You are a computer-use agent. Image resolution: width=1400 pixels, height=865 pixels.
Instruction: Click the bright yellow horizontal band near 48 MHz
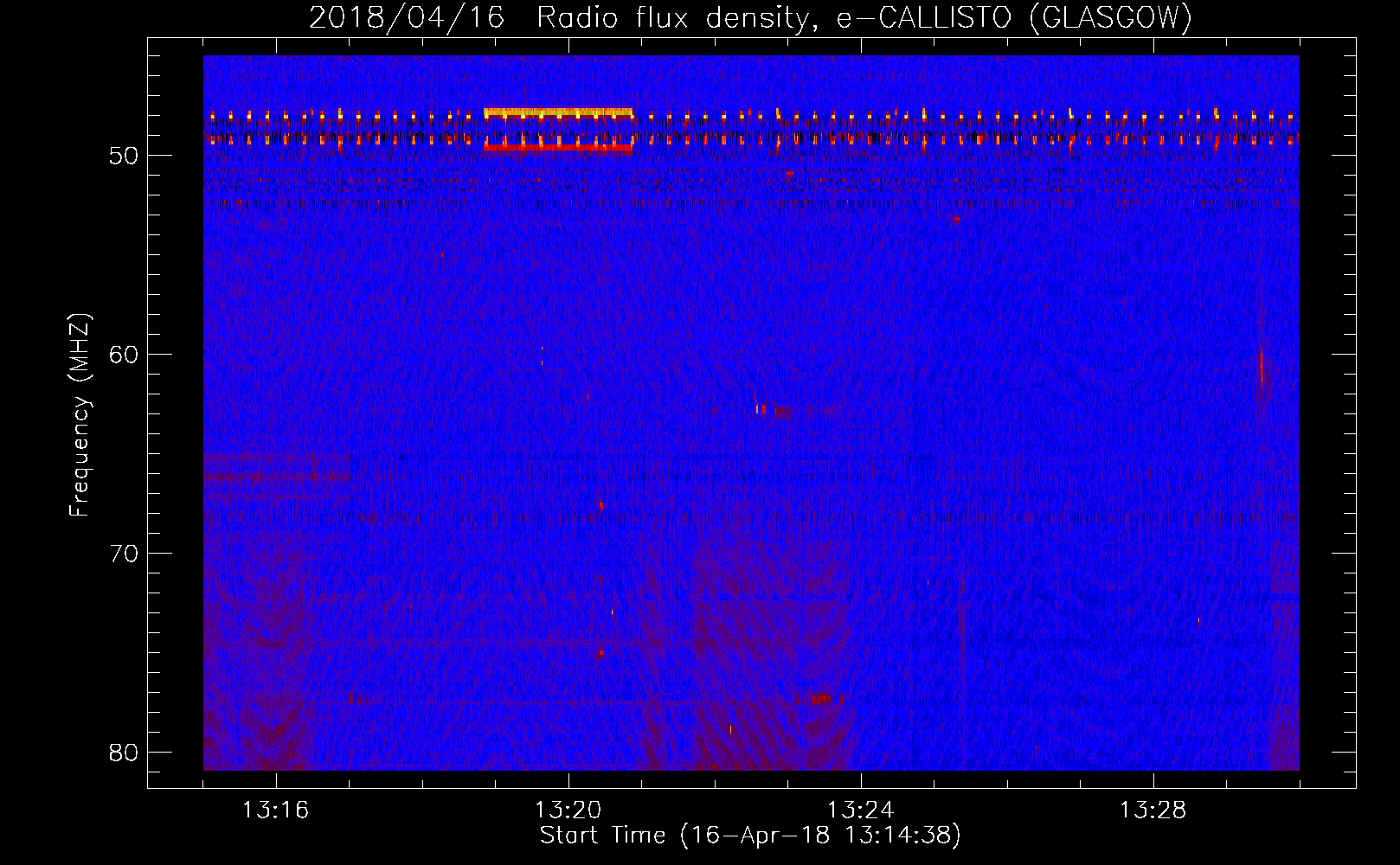click(558, 112)
